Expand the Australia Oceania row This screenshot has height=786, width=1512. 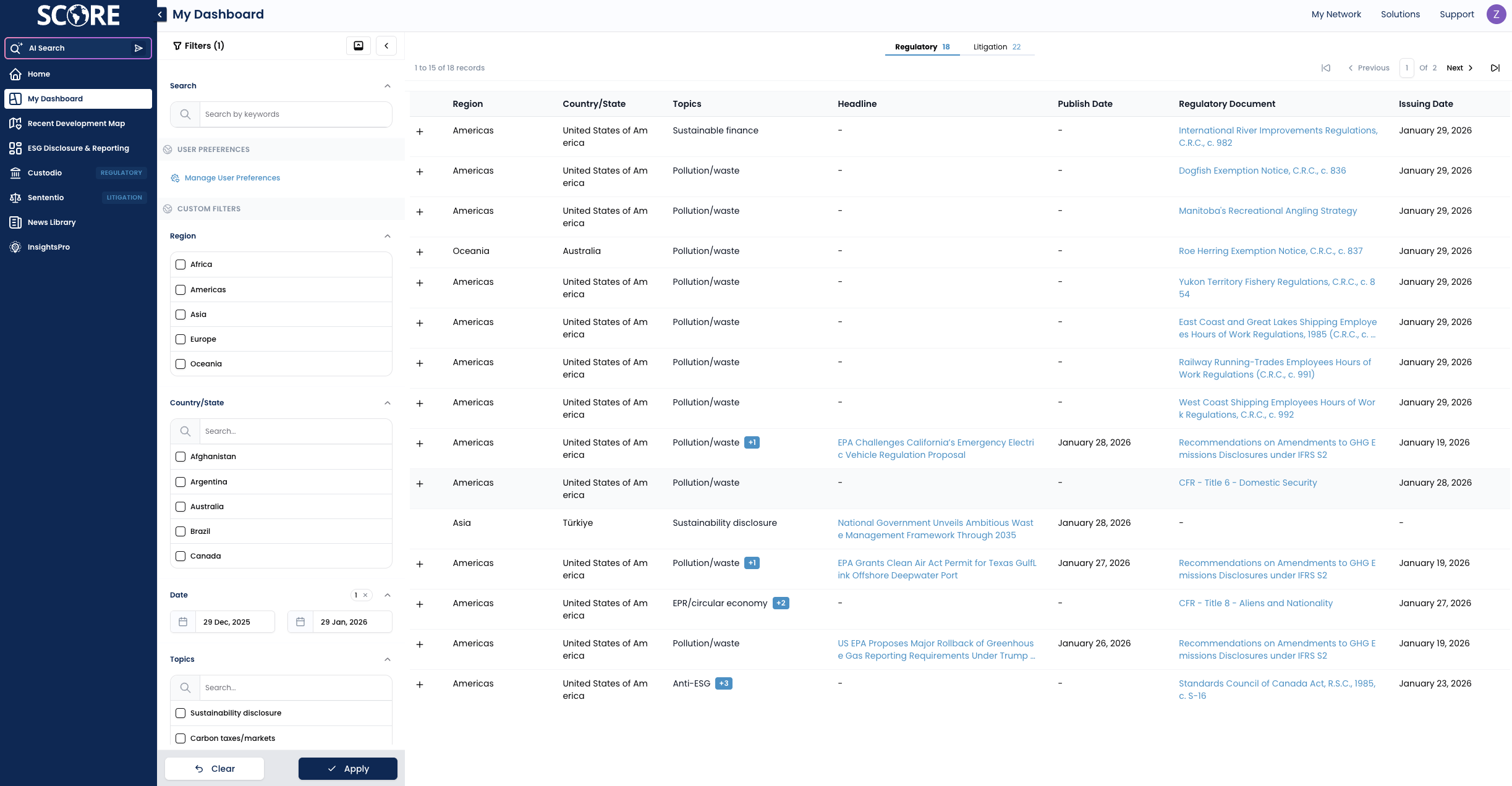click(x=420, y=252)
